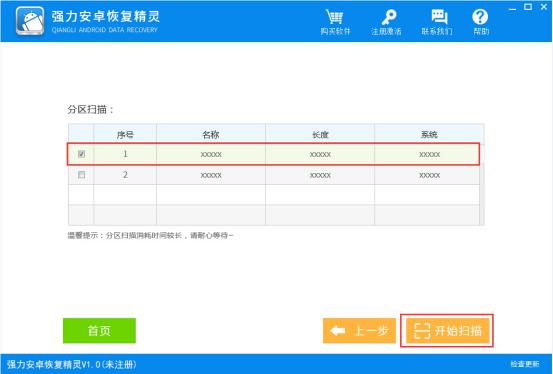The image size is (553, 374).
Task: Click the table's vertical scrollbar
Action: coord(482,185)
